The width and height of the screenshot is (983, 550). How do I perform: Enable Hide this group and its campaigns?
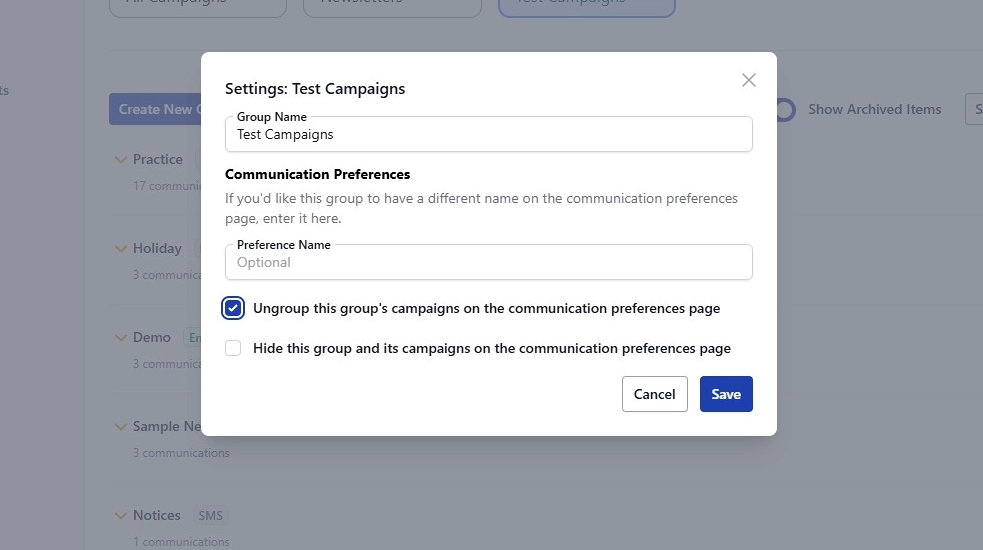[233, 348]
